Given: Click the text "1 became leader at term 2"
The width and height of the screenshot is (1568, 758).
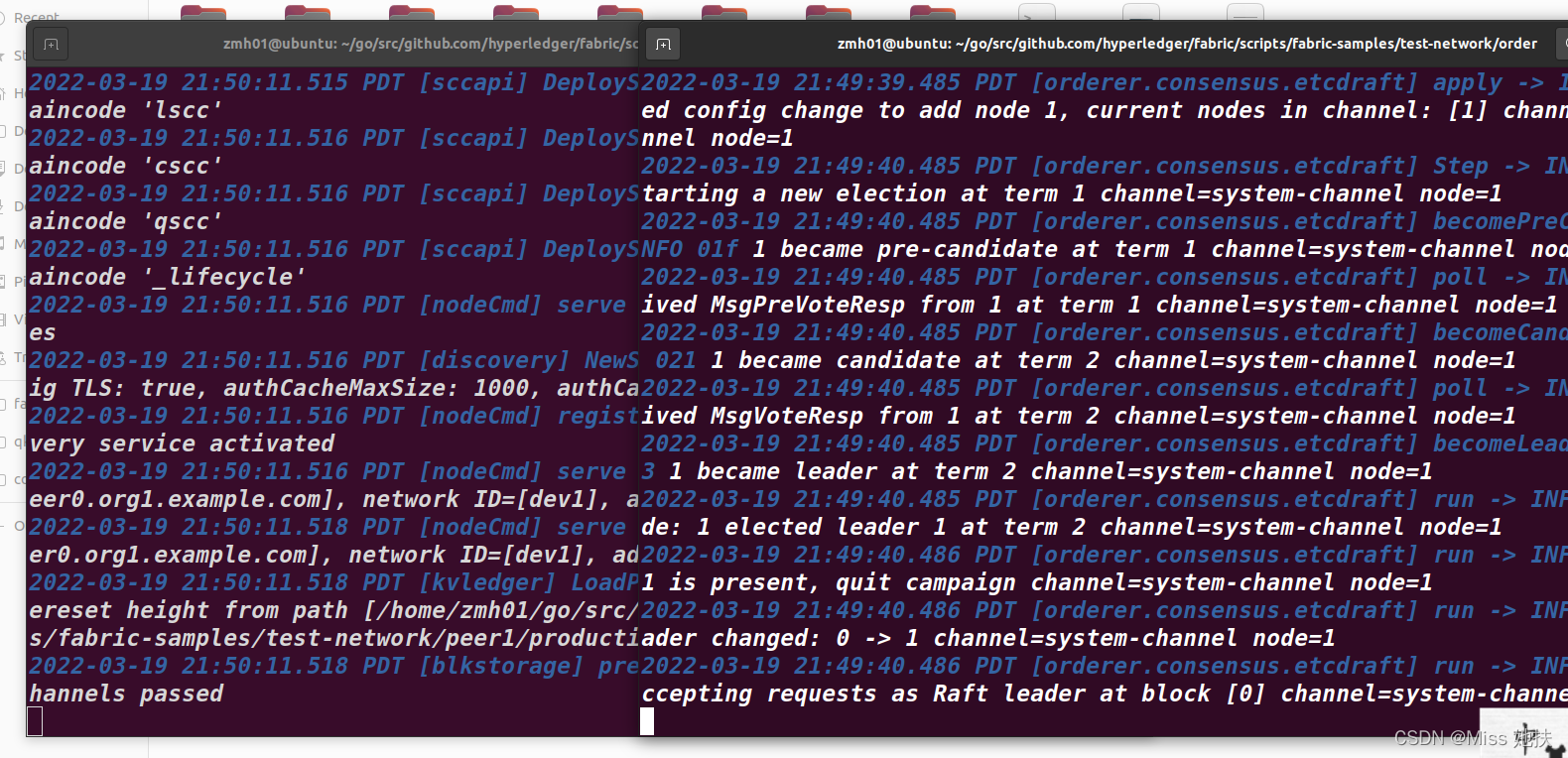Looking at the screenshot, I should pos(843,471).
